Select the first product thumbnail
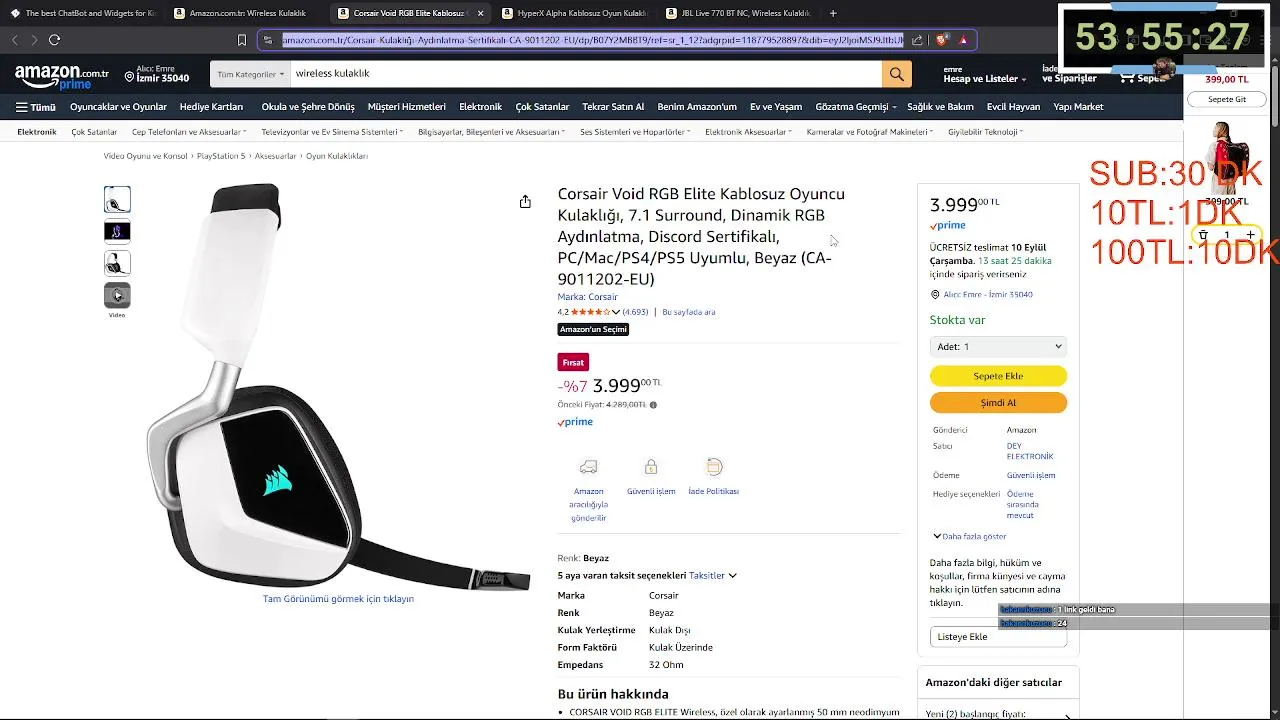Image resolution: width=1280 pixels, height=720 pixels. (117, 199)
